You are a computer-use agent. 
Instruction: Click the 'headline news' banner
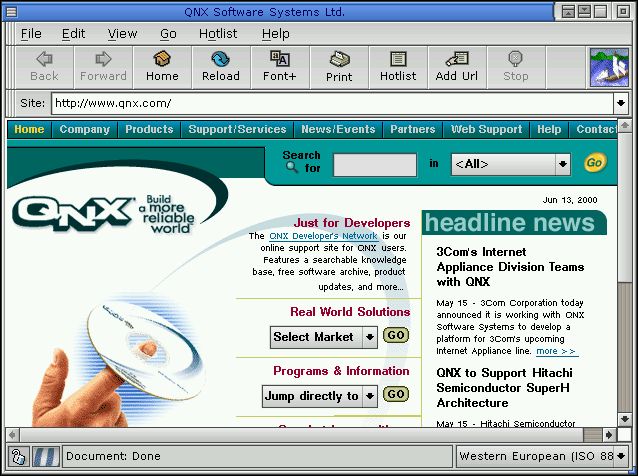click(x=513, y=223)
